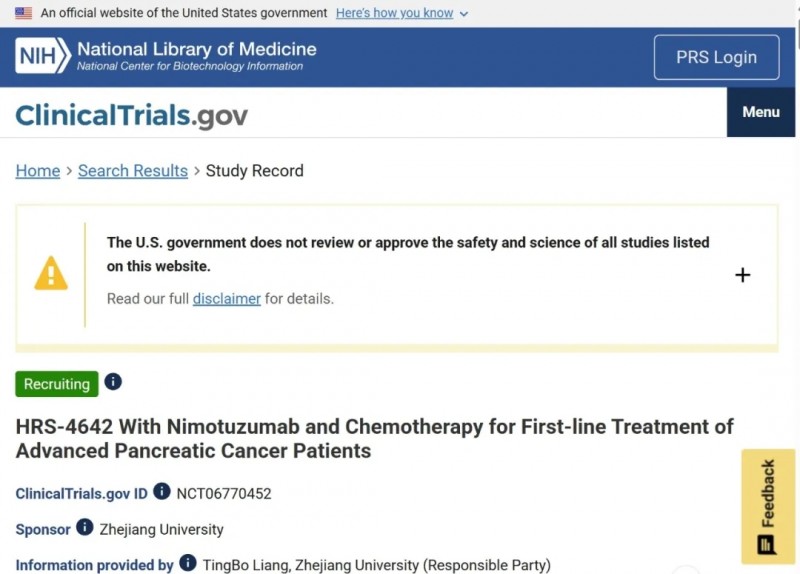Click the ClinicalTrials.gov site logo
Viewport: 800px width, 574px height.
[x=131, y=115]
